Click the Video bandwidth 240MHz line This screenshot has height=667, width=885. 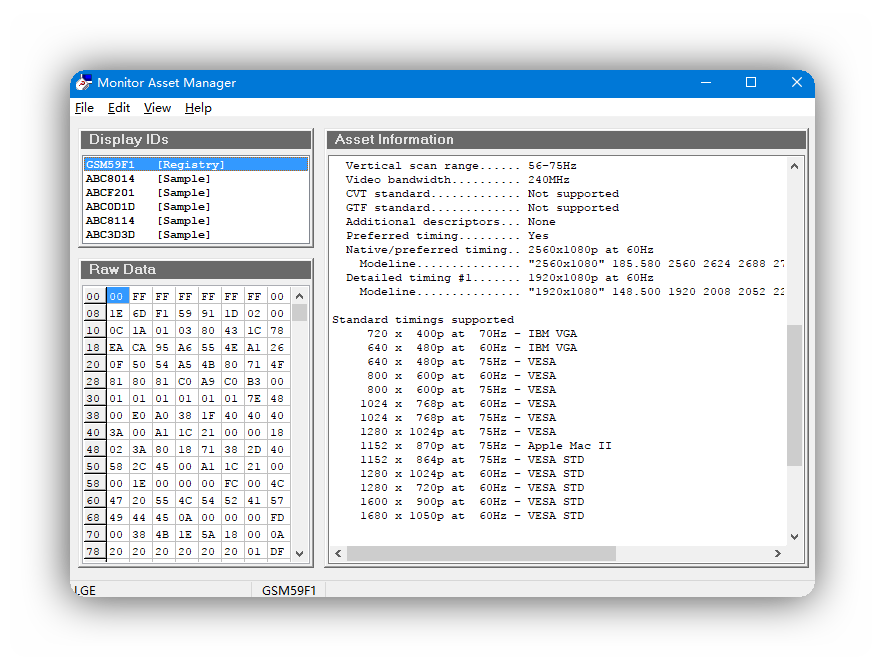[458, 180]
